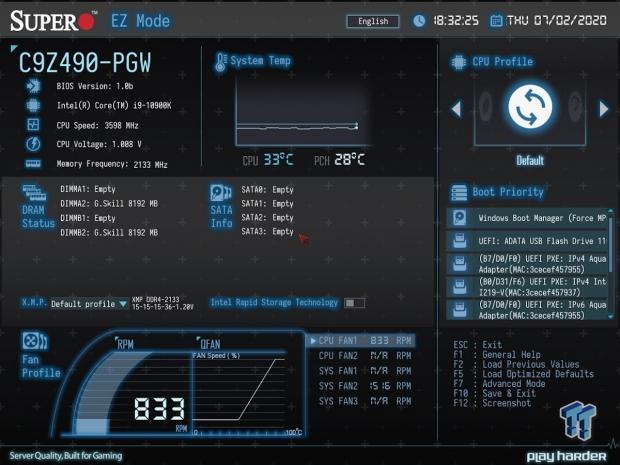The image size is (620, 465).
Task: Click the F2 Load Previous Values hint
Action: (516, 364)
